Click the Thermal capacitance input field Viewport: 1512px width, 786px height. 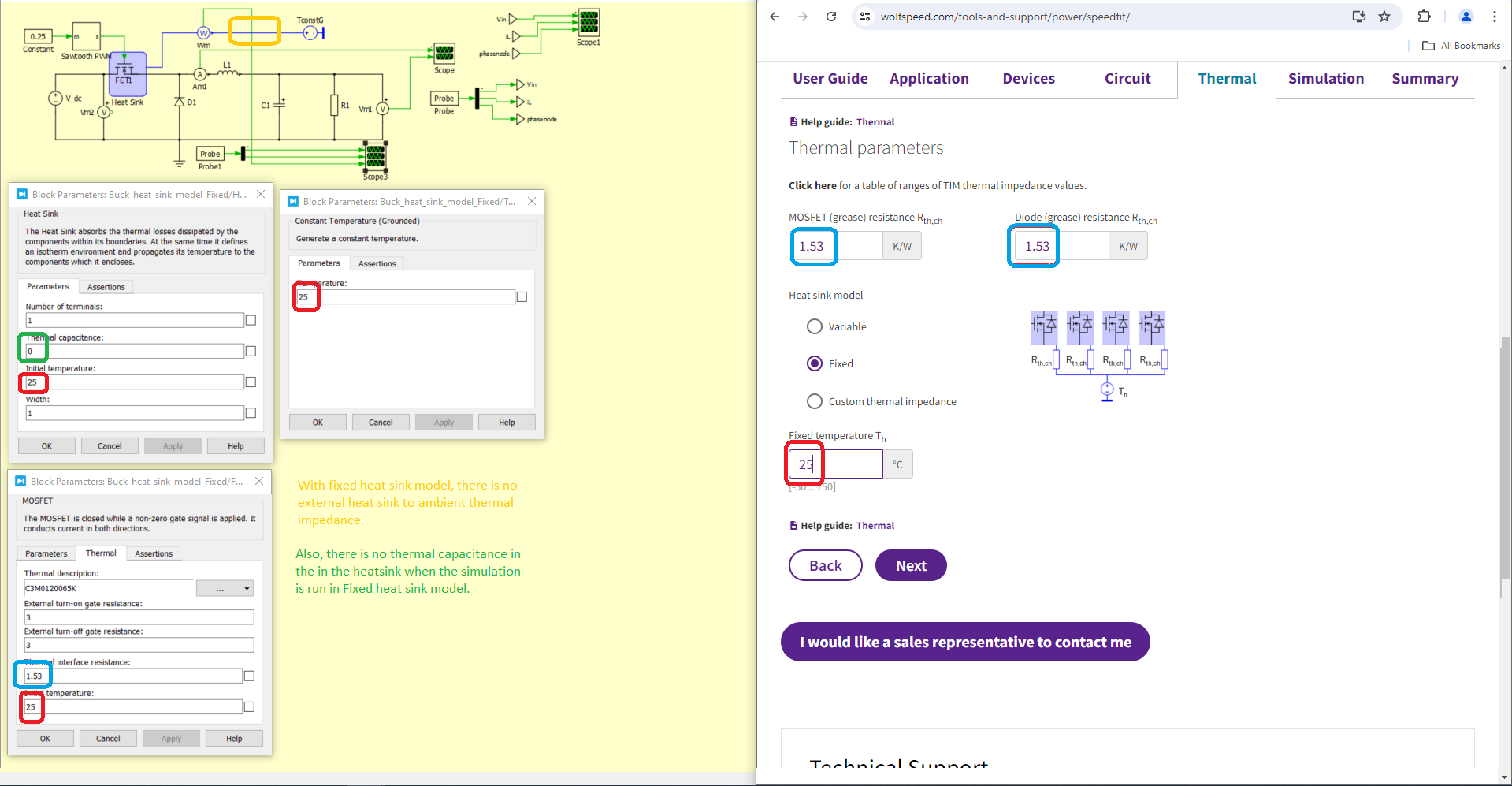(x=135, y=351)
